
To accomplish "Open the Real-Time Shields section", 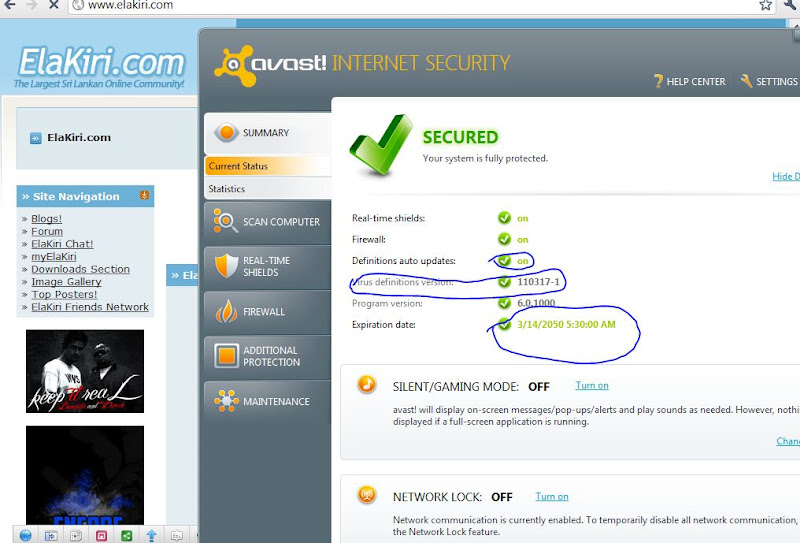I will click(267, 266).
